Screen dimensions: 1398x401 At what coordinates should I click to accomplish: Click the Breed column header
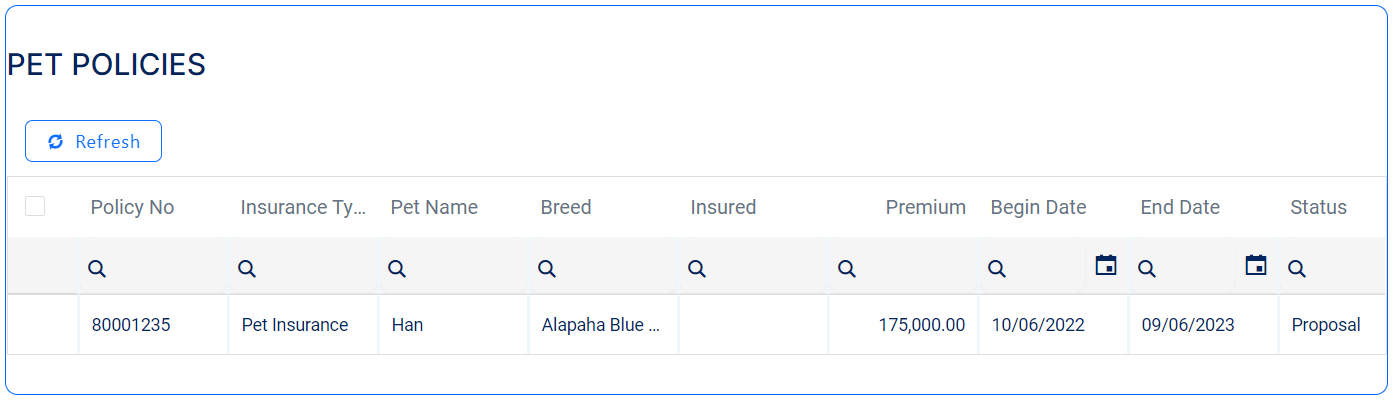coord(566,207)
